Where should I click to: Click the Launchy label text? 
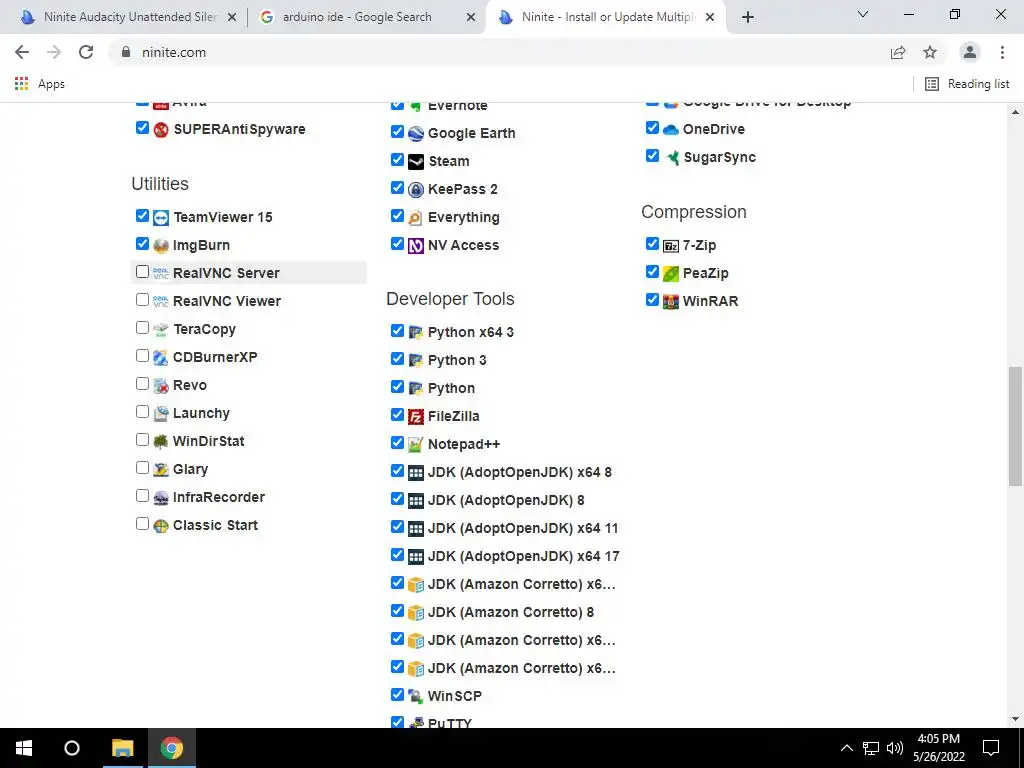201,413
